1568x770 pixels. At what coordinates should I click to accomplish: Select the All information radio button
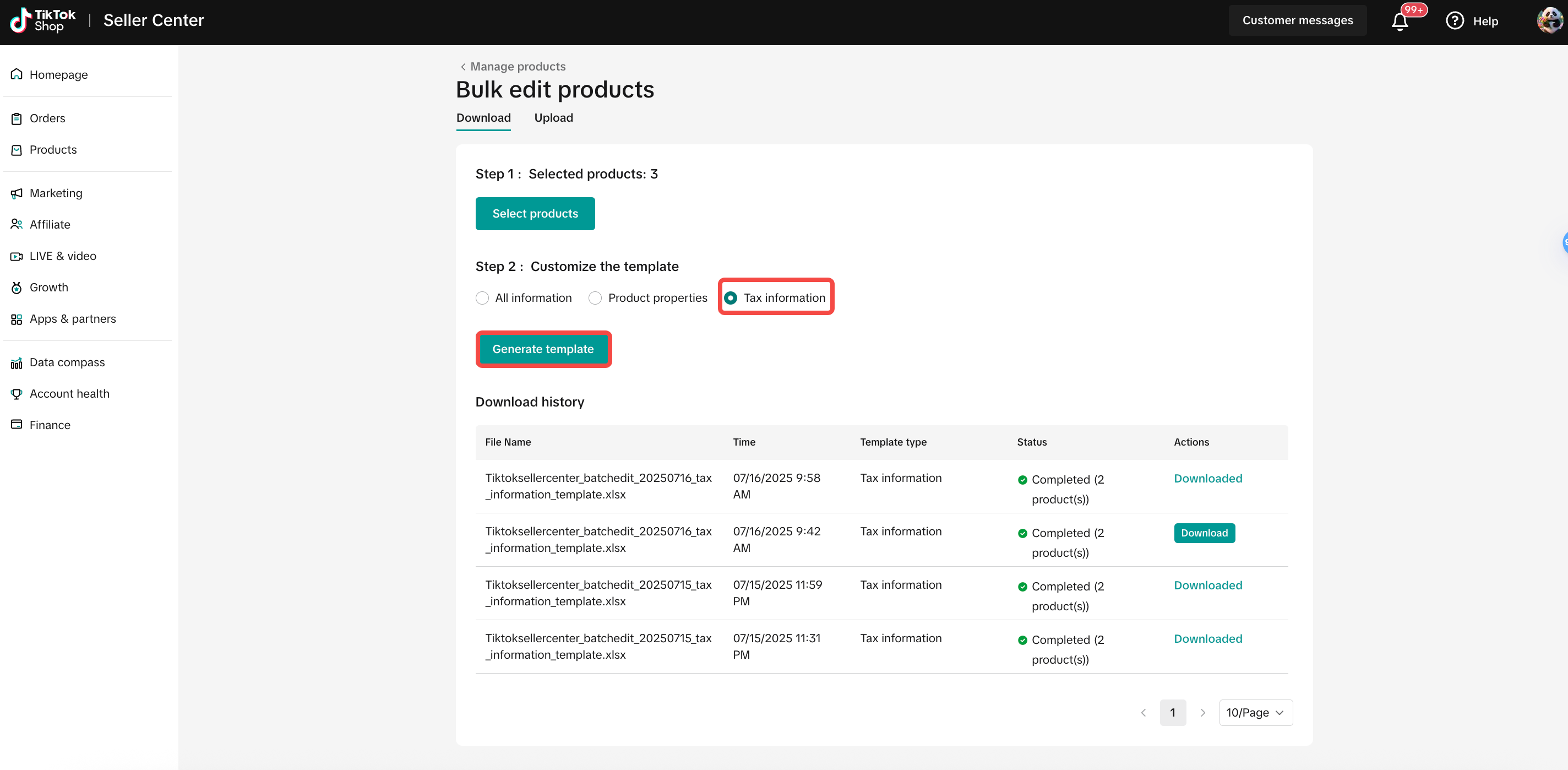pyautogui.click(x=482, y=298)
